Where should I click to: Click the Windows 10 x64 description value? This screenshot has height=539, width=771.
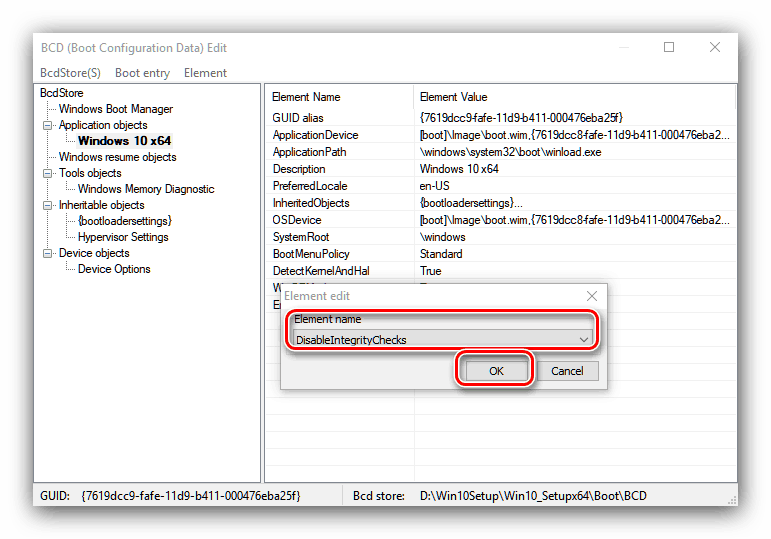(x=459, y=169)
